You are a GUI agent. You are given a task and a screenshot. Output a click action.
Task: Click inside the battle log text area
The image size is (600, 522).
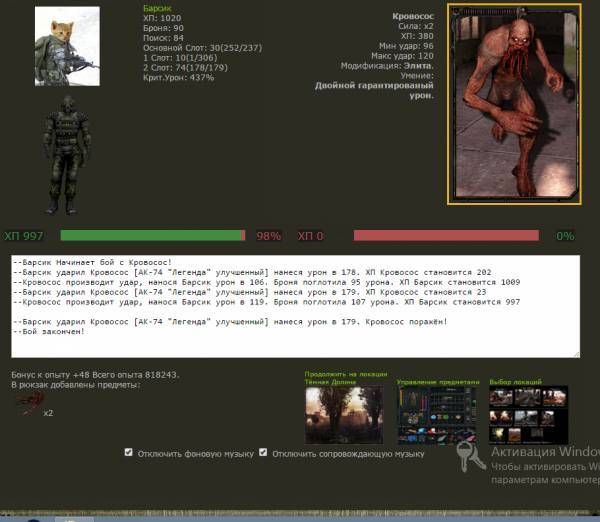[x=295, y=306]
